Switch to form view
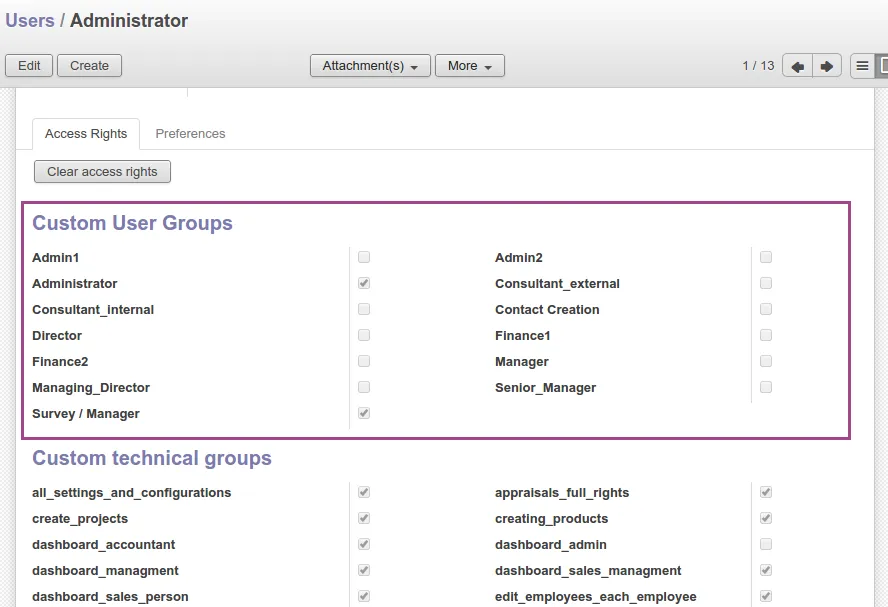The image size is (888, 607). pos(882,66)
